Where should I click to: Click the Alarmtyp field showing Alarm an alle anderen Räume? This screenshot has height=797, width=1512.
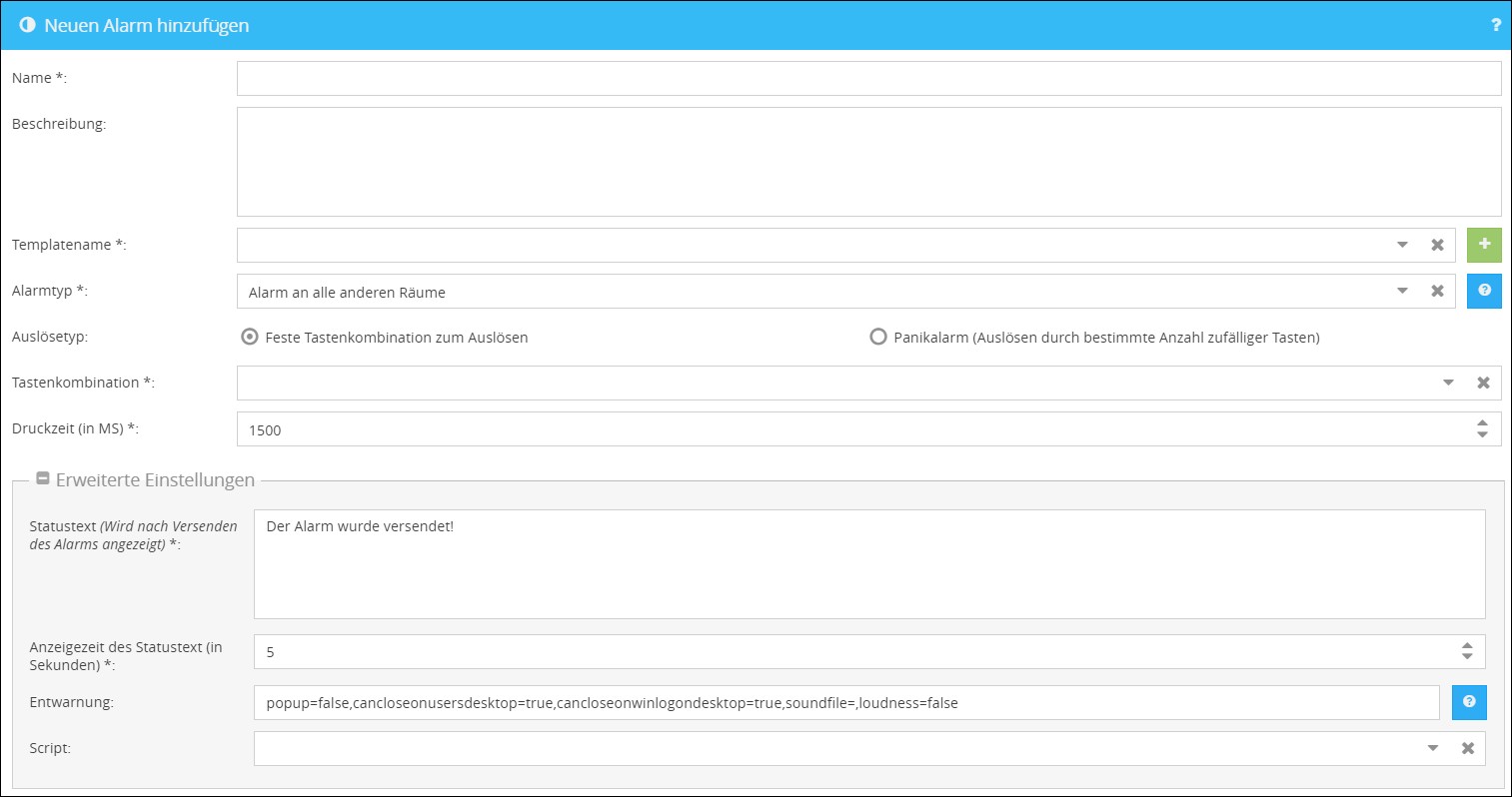click(845, 291)
